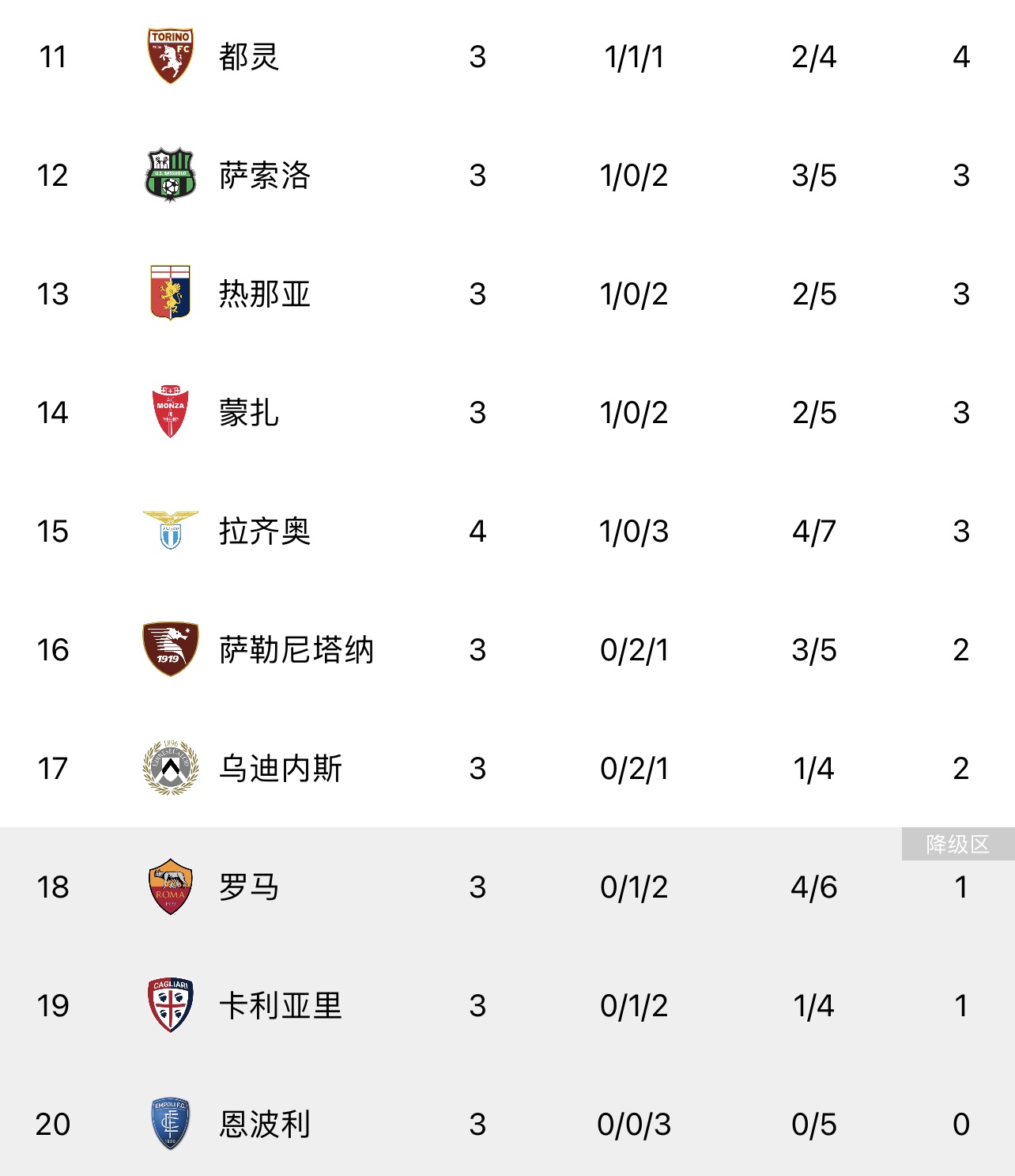
Task: Open the Genoa club badge
Action: [x=170, y=293]
